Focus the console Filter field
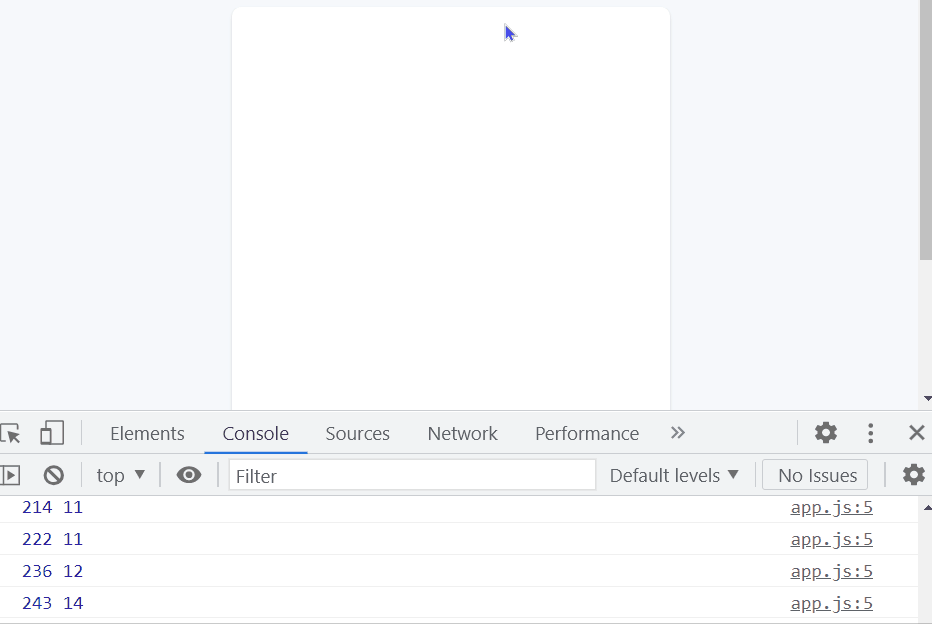Viewport: 932px width, 624px height. (x=412, y=475)
